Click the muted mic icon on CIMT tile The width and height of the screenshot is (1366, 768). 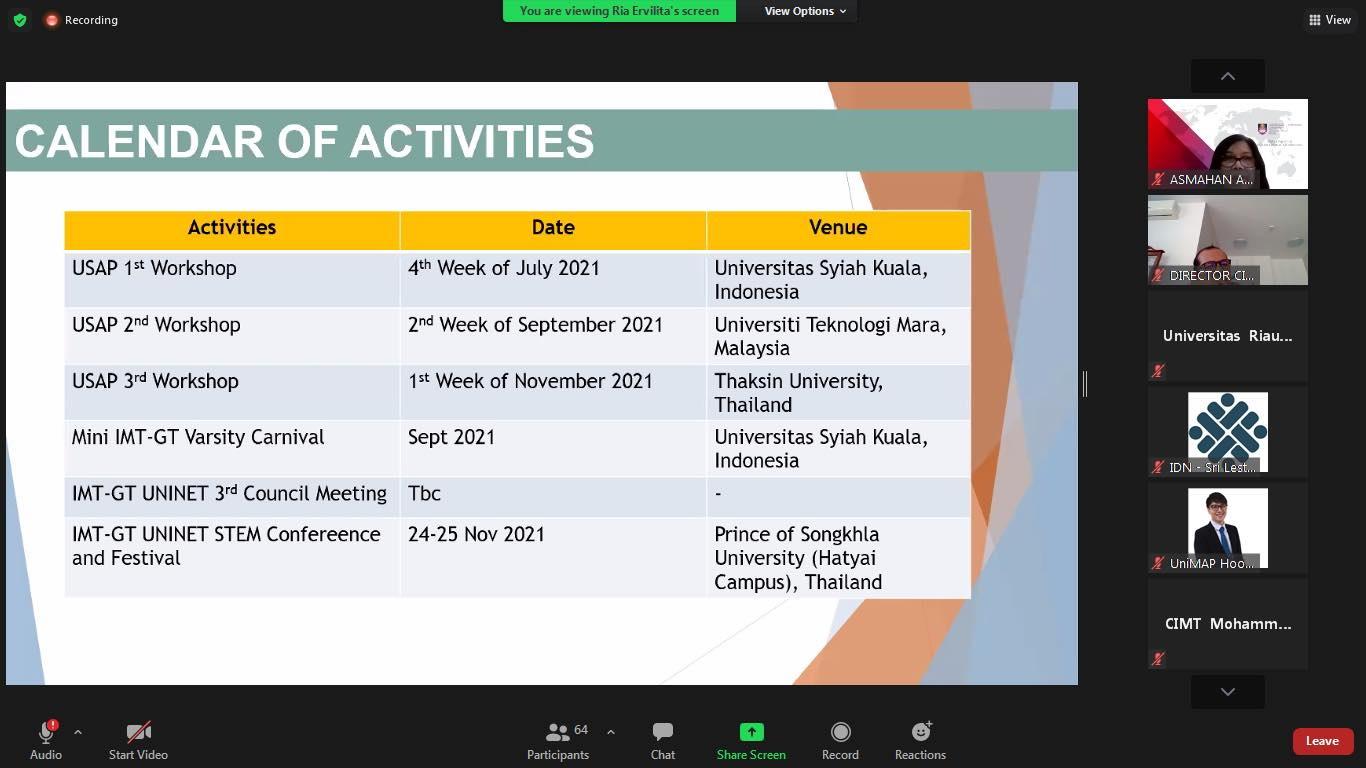1158,659
